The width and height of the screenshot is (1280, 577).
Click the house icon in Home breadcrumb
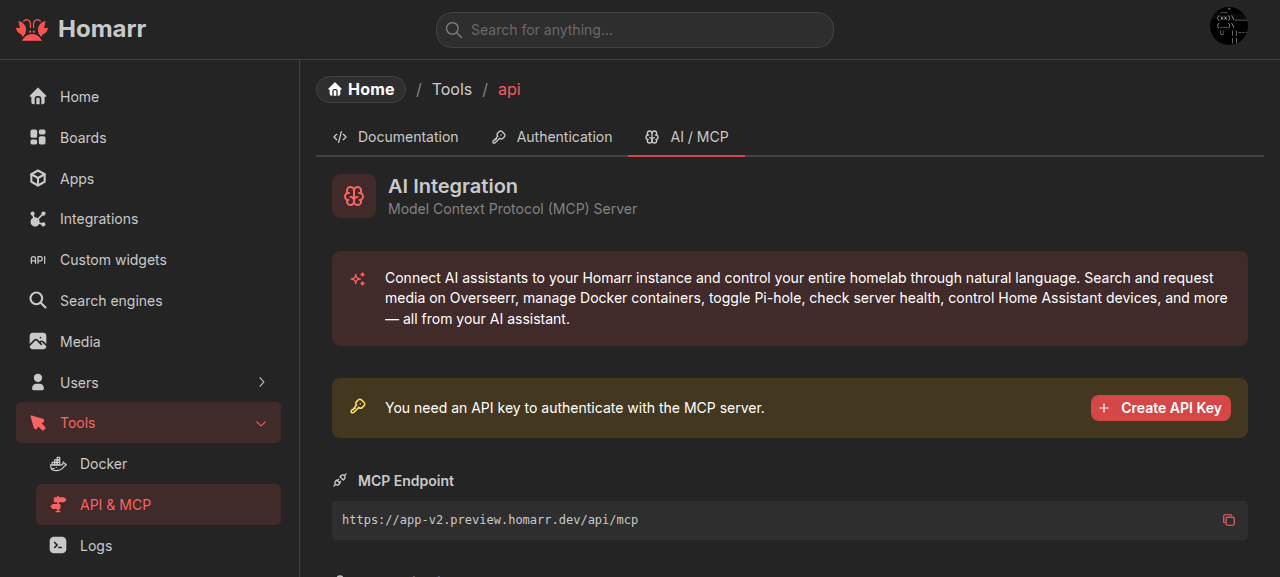click(335, 90)
